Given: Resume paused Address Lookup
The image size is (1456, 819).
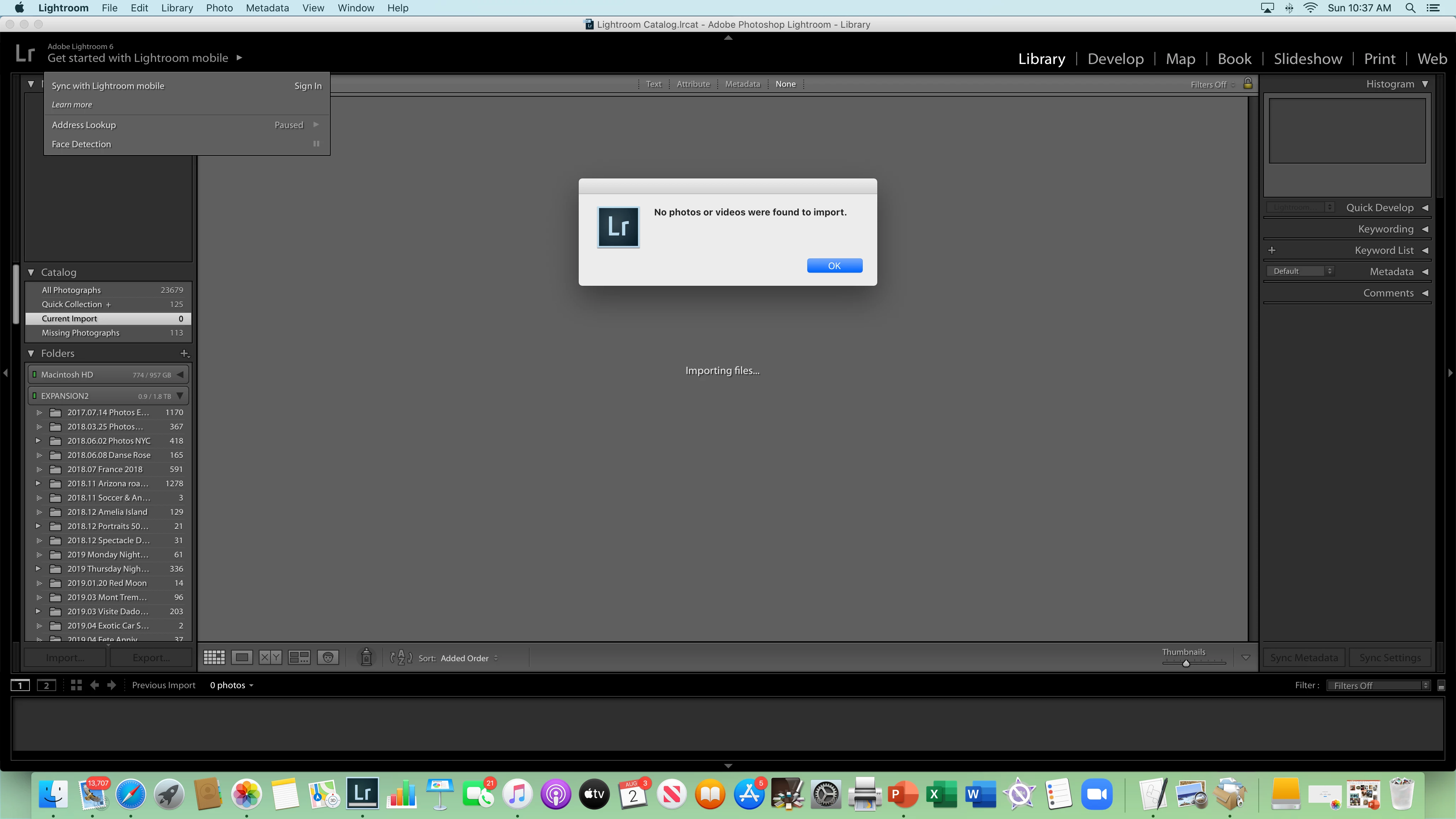Looking at the screenshot, I should tap(316, 125).
